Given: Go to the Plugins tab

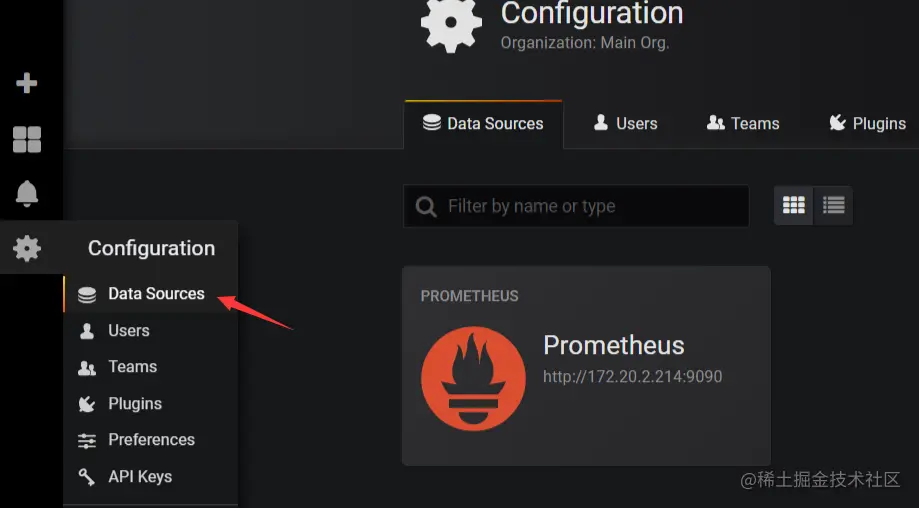Looking at the screenshot, I should pyautogui.click(x=867, y=124).
